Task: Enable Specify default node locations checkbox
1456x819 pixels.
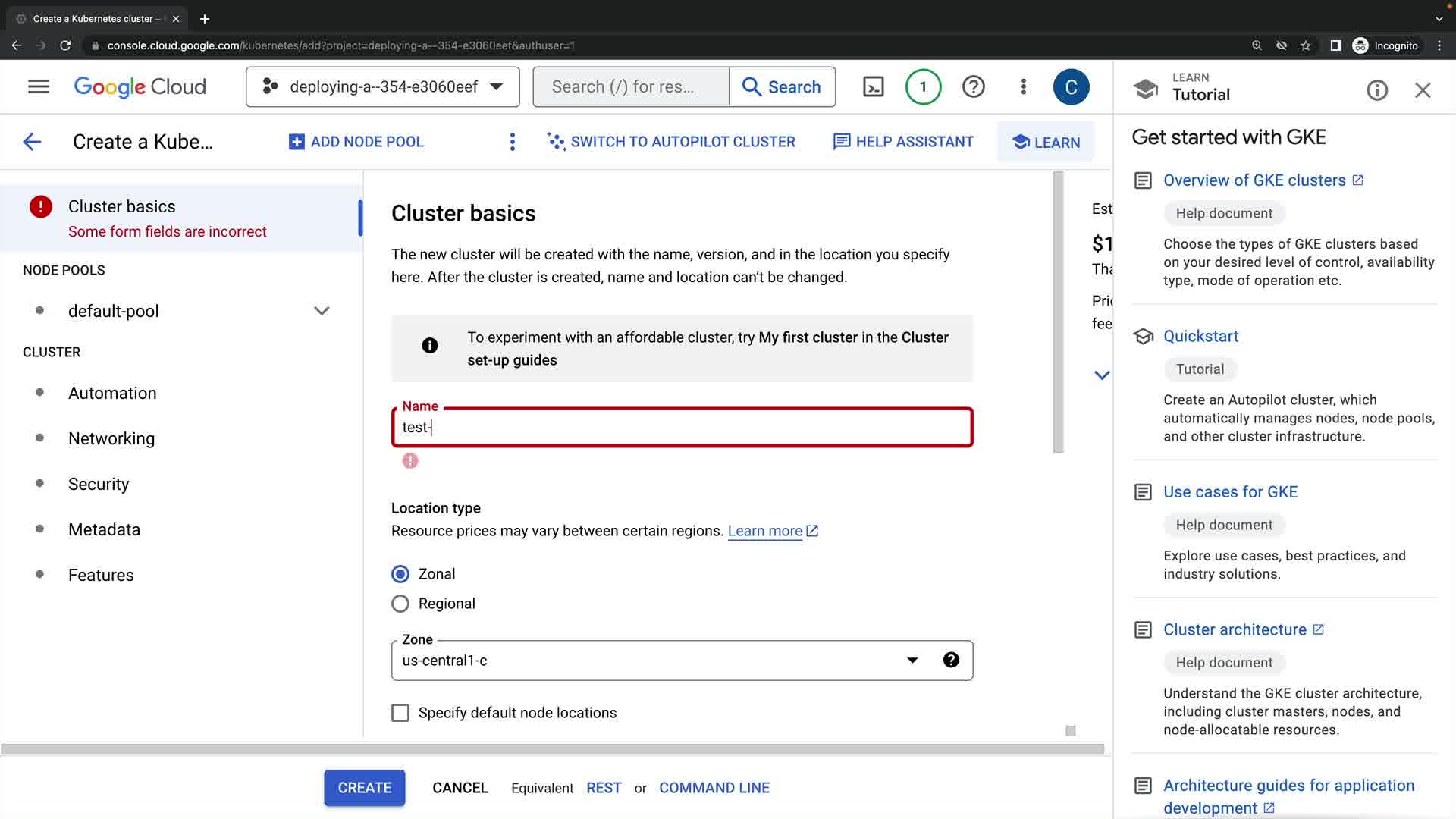Action: [x=400, y=713]
